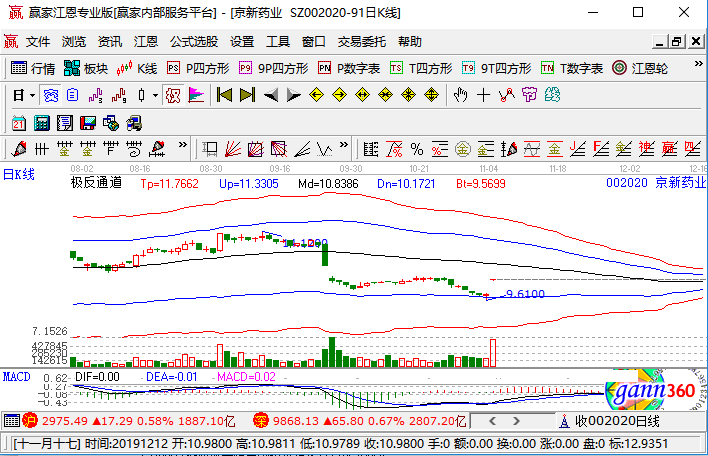Switch to the K线 chart view
The image size is (708, 456).
[x=137, y=69]
